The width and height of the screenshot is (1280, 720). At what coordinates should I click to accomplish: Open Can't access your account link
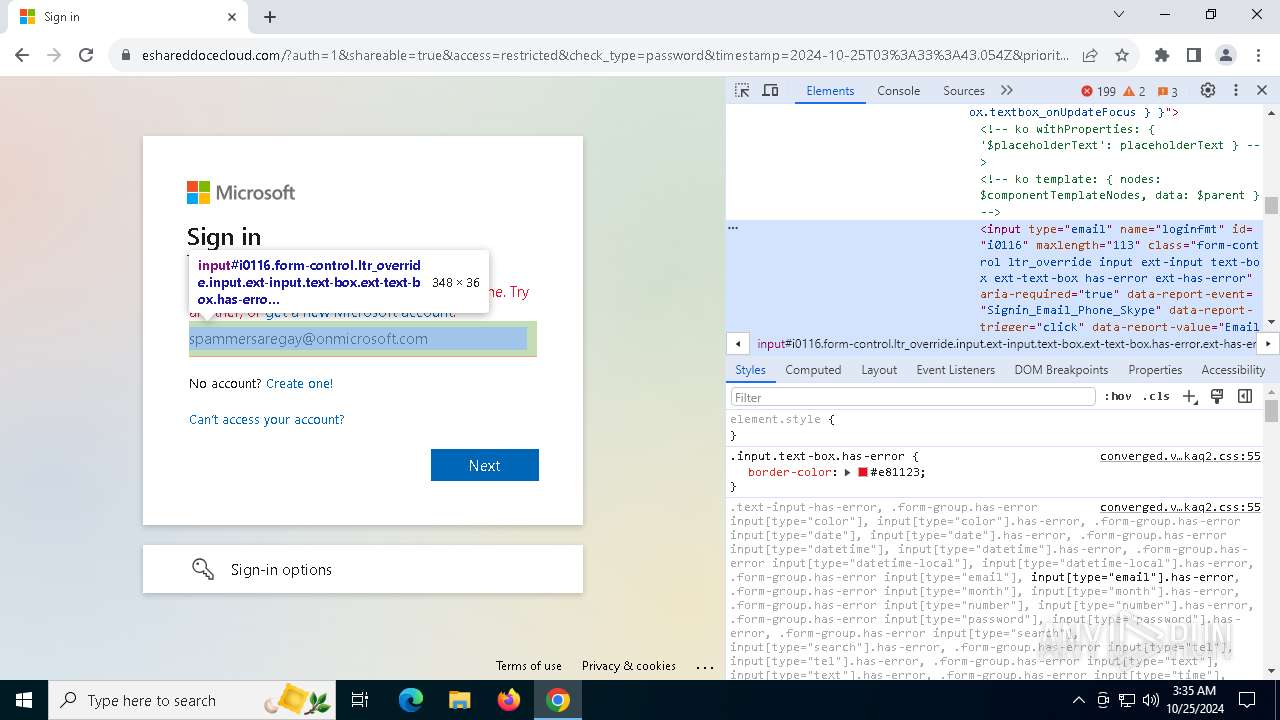(x=266, y=419)
